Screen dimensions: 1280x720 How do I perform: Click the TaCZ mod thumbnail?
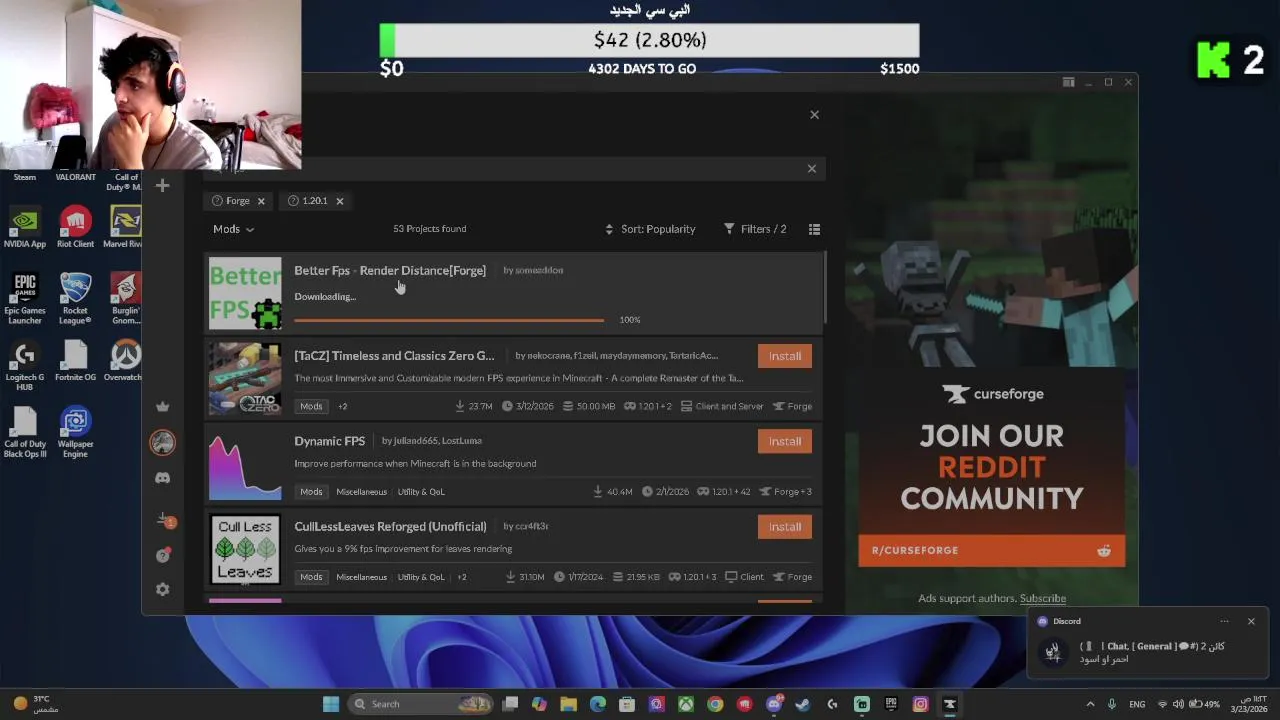pos(245,378)
